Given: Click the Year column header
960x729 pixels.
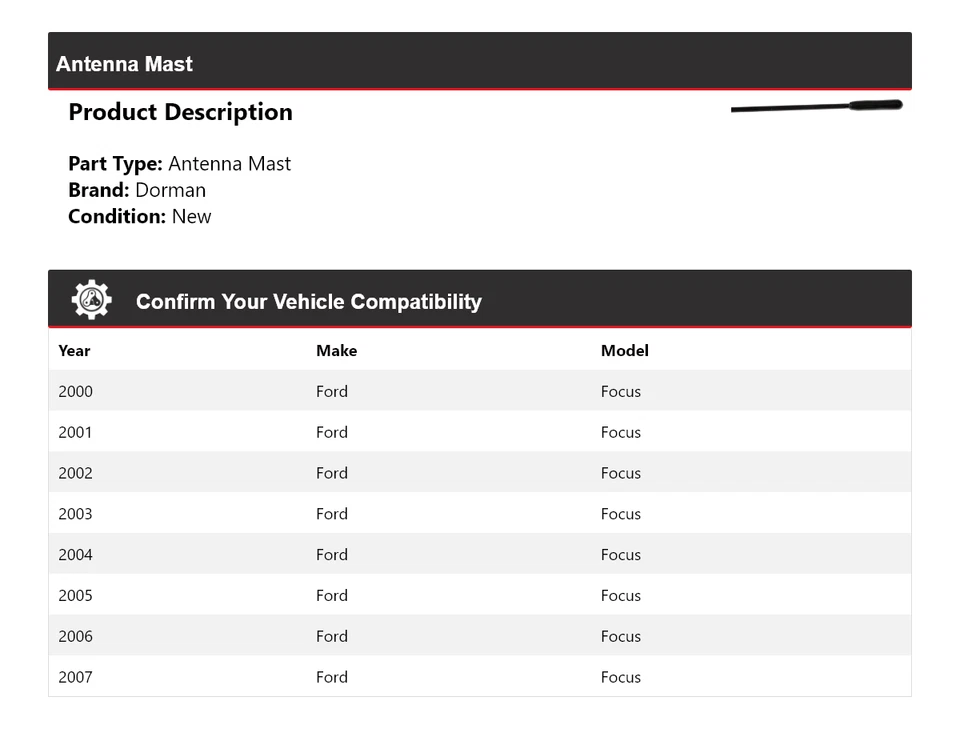Looking at the screenshot, I should [74, 351].
